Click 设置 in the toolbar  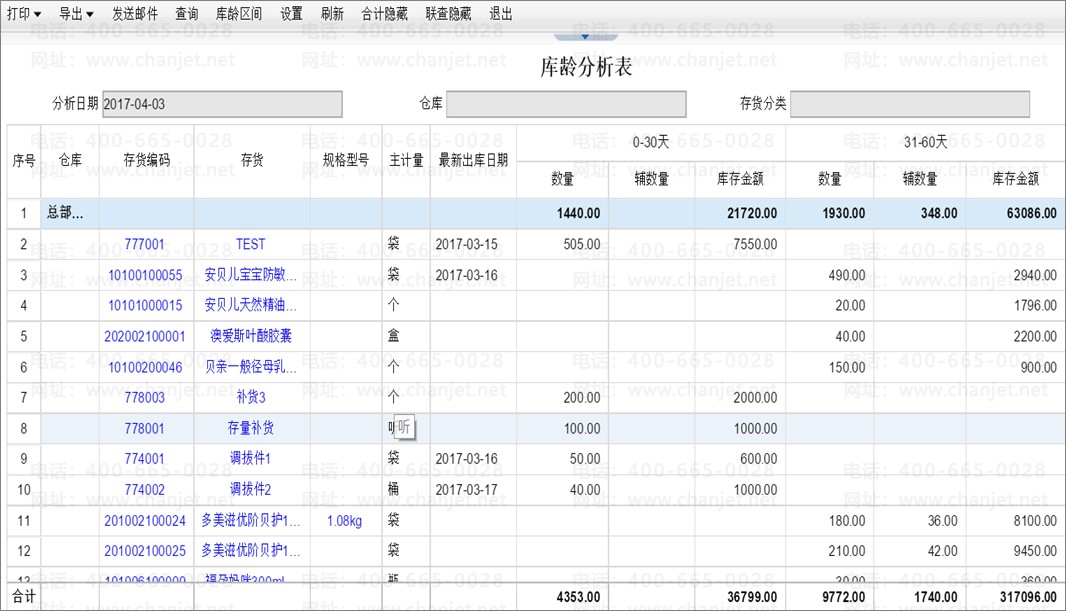pos(292,14)
